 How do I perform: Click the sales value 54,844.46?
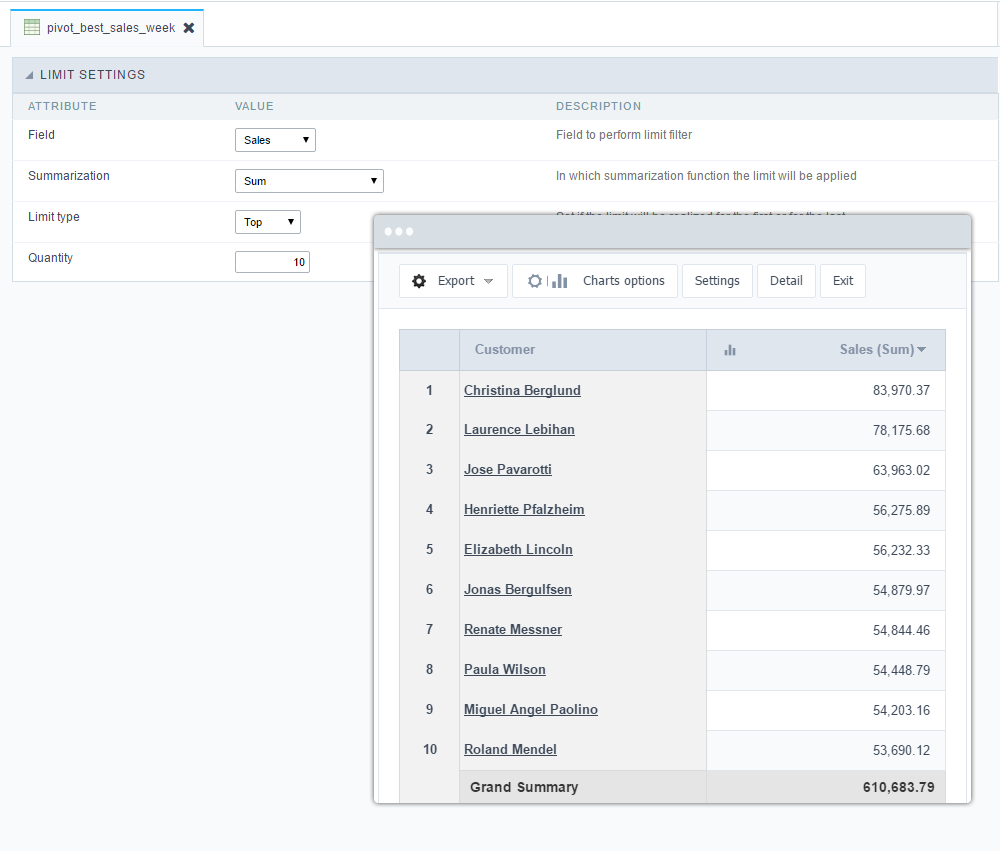pos(901,630)
